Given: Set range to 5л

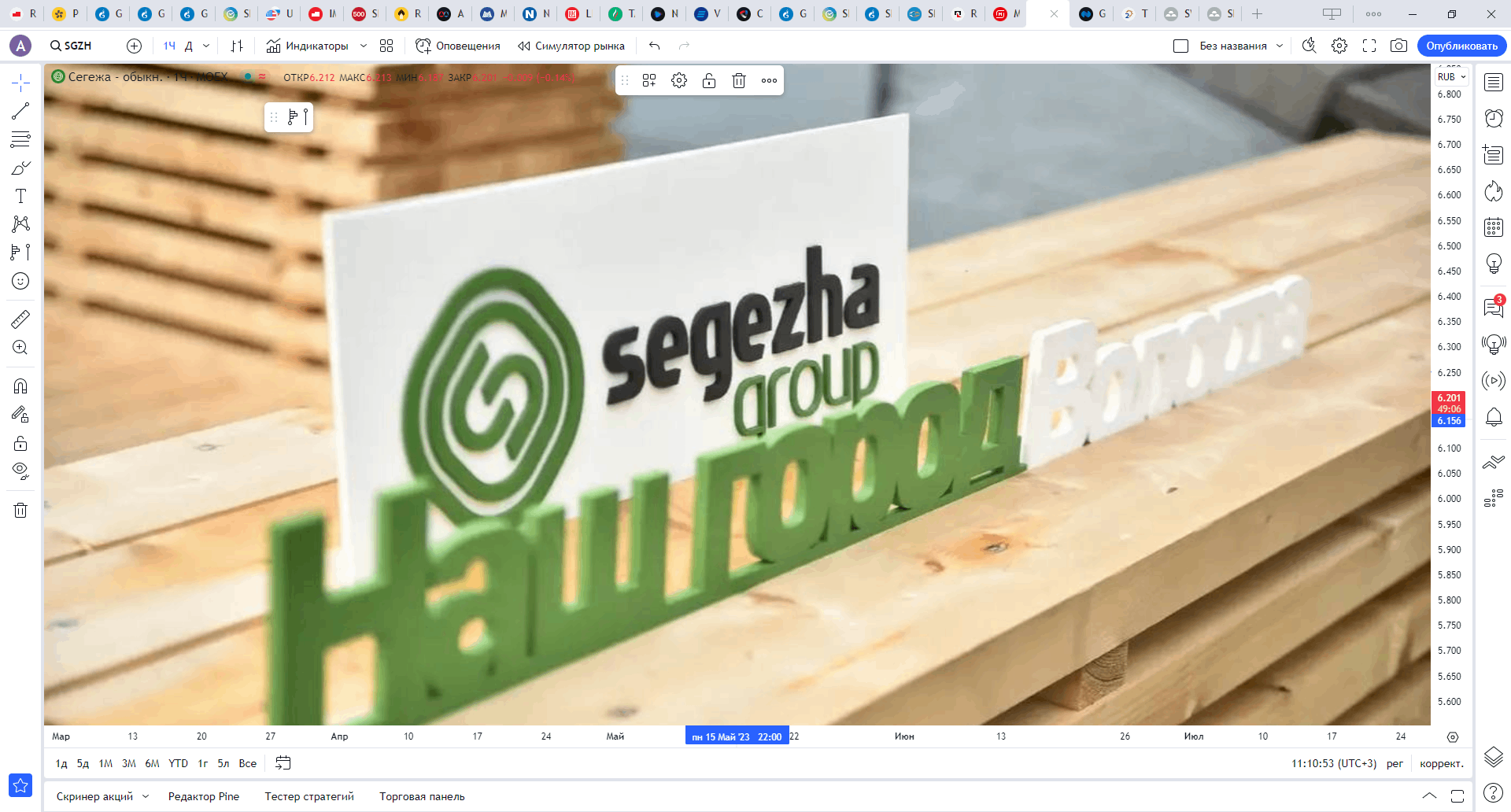Looking at the screenshot, I should pos(224,763).
